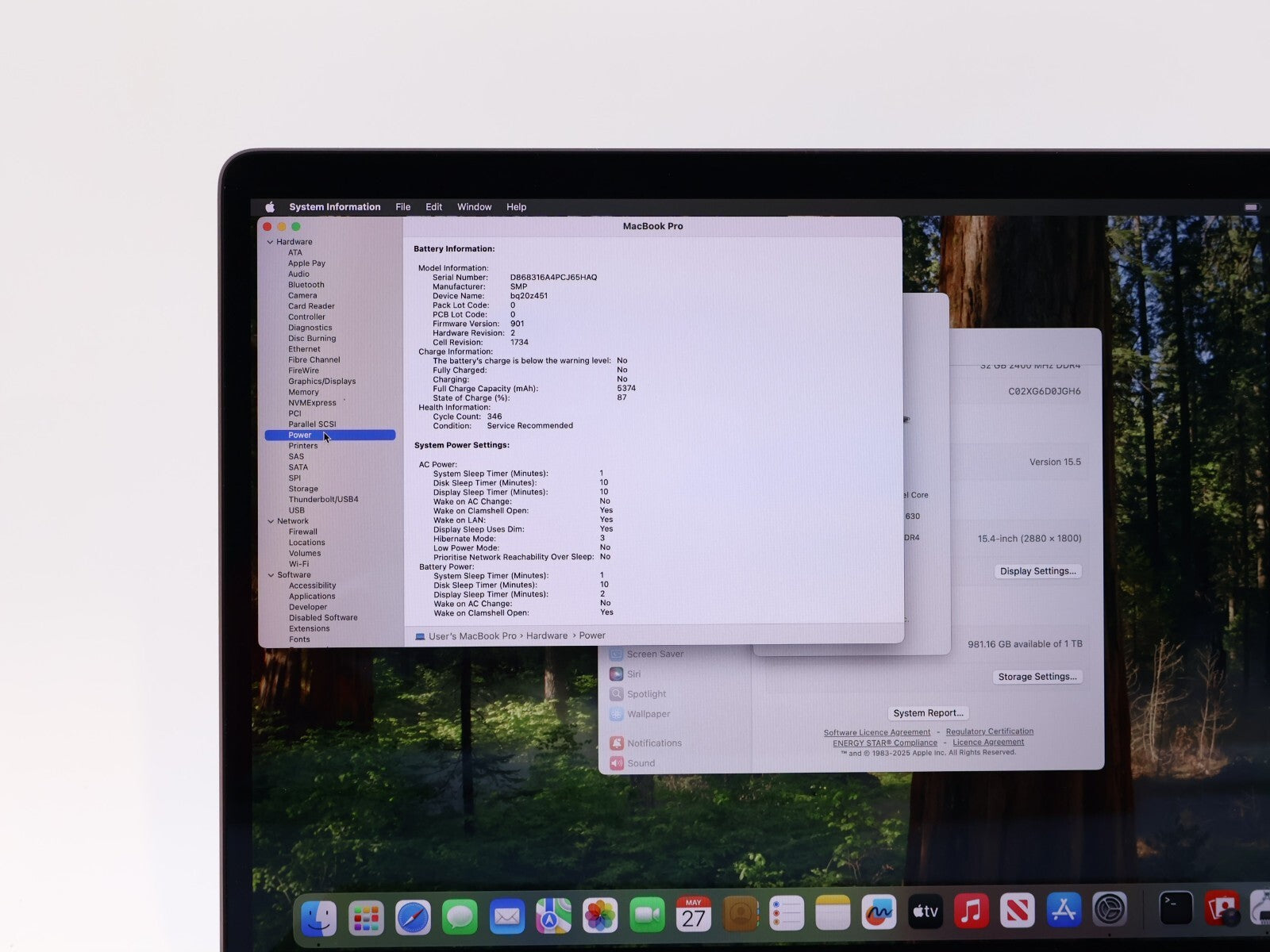Select Applications under Software

(x=312, y=597)
